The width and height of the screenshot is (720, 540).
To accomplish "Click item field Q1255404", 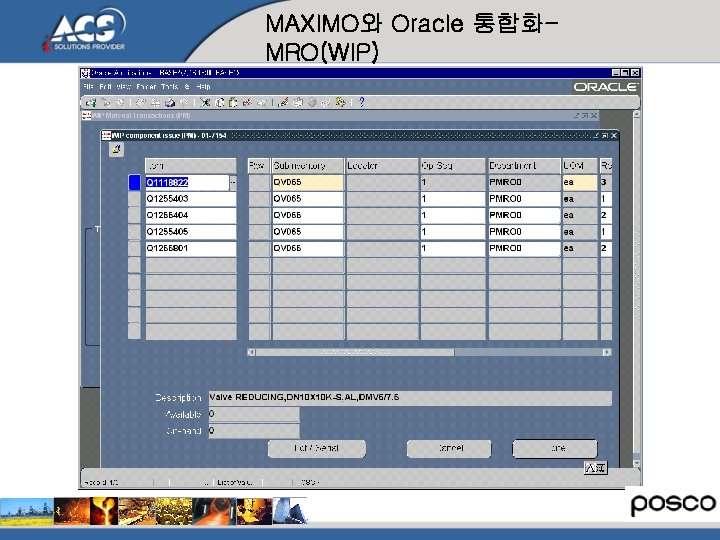I will [191, 215].
